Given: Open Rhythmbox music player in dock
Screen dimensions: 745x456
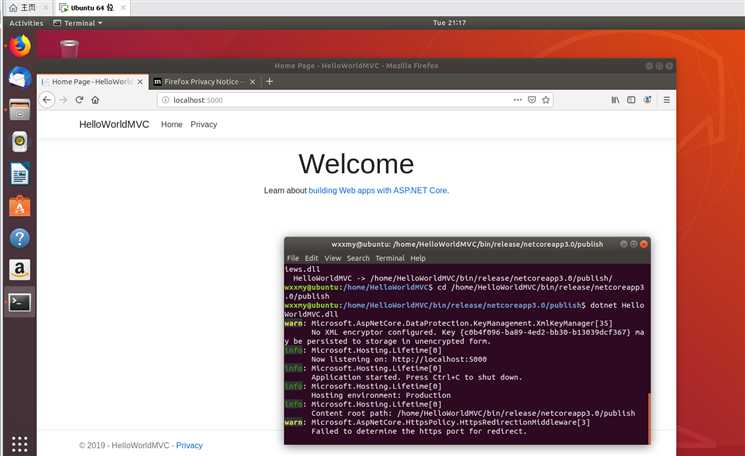Looking at the screenshot, I should tap(19, 142).
